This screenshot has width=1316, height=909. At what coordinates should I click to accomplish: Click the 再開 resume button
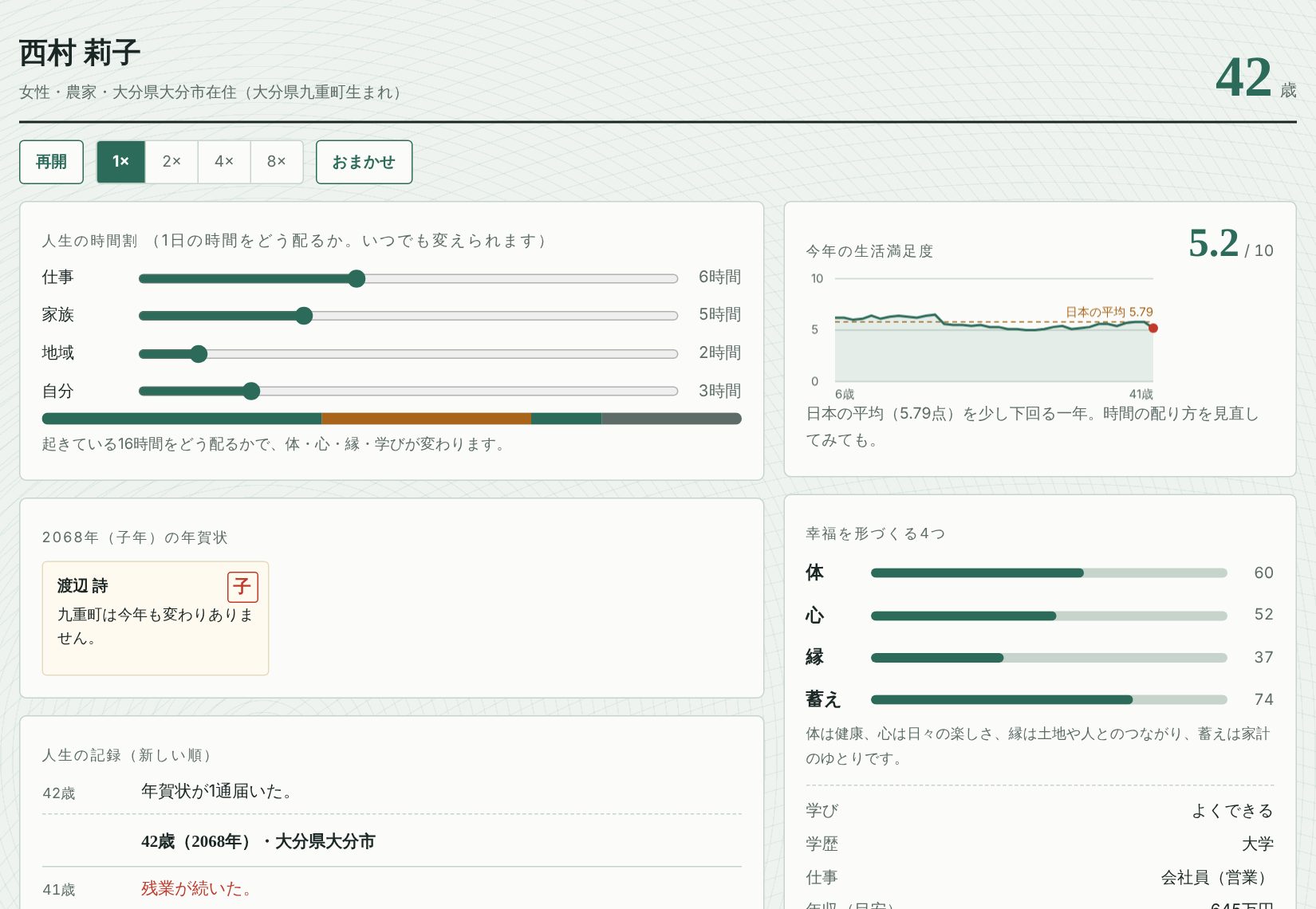click(x=51, y=162)
